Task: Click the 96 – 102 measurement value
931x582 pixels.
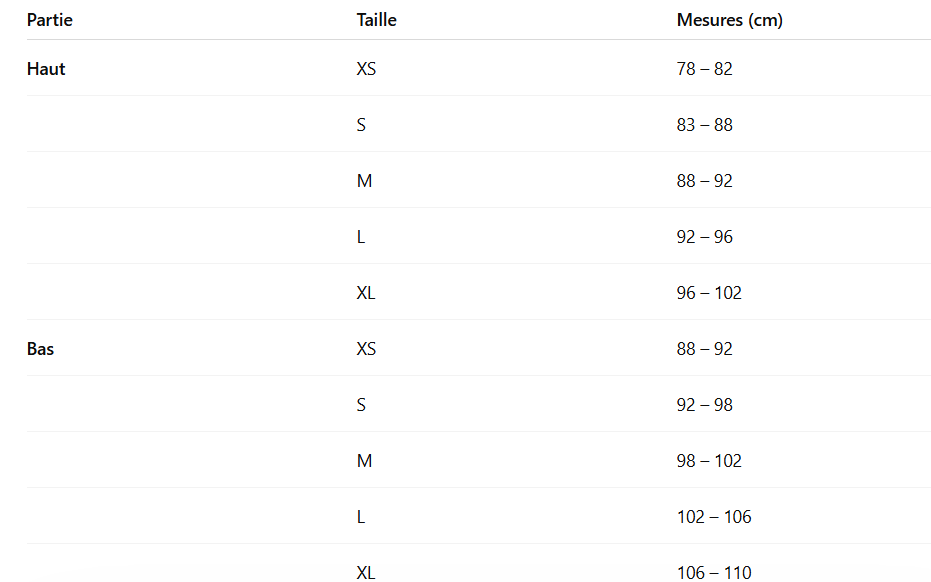Action: tap(709, 293)
